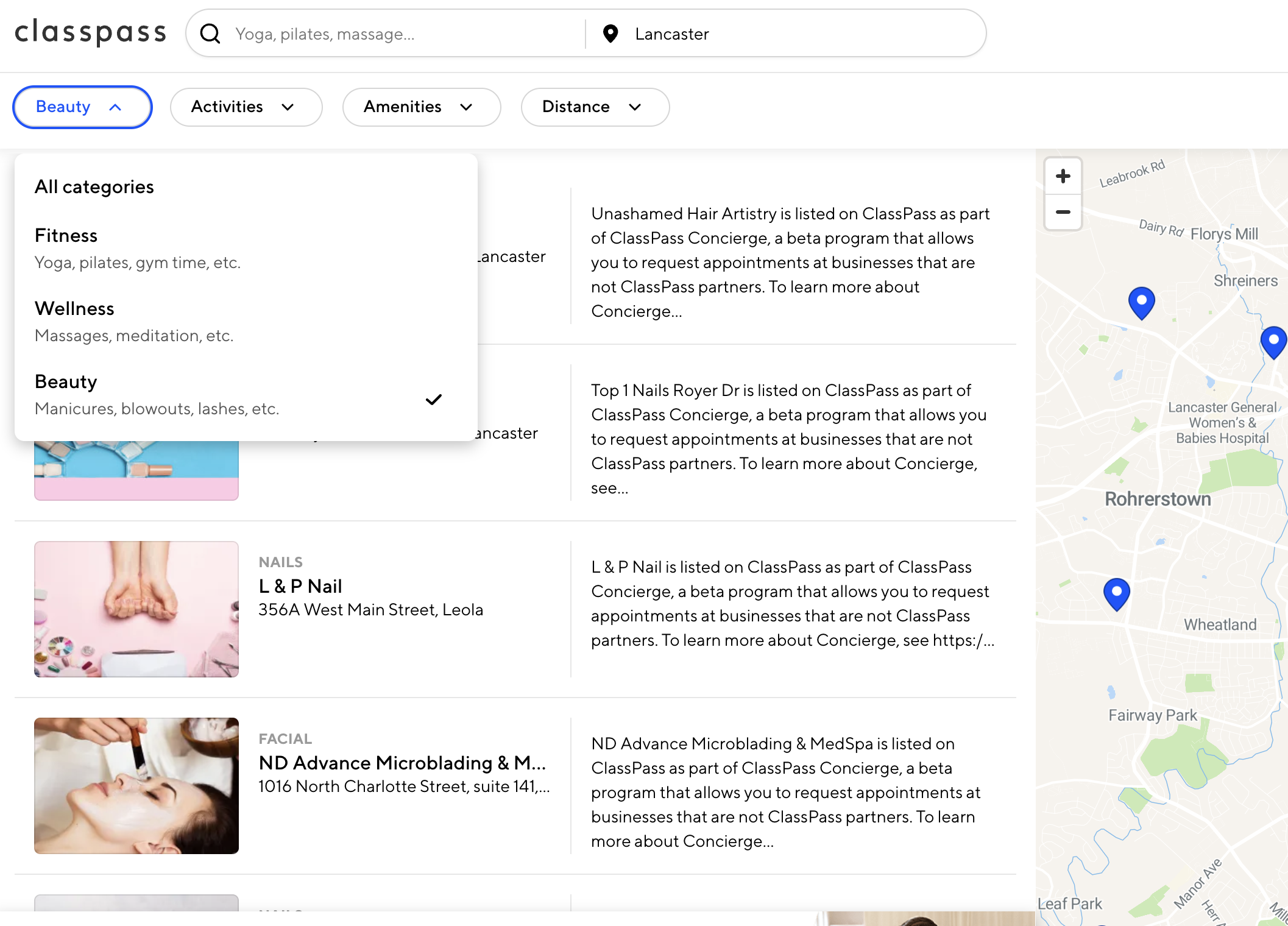Click the Top 1 Nails thumbnail image
The image size is (1288, 926).
[x=136, y=470]
